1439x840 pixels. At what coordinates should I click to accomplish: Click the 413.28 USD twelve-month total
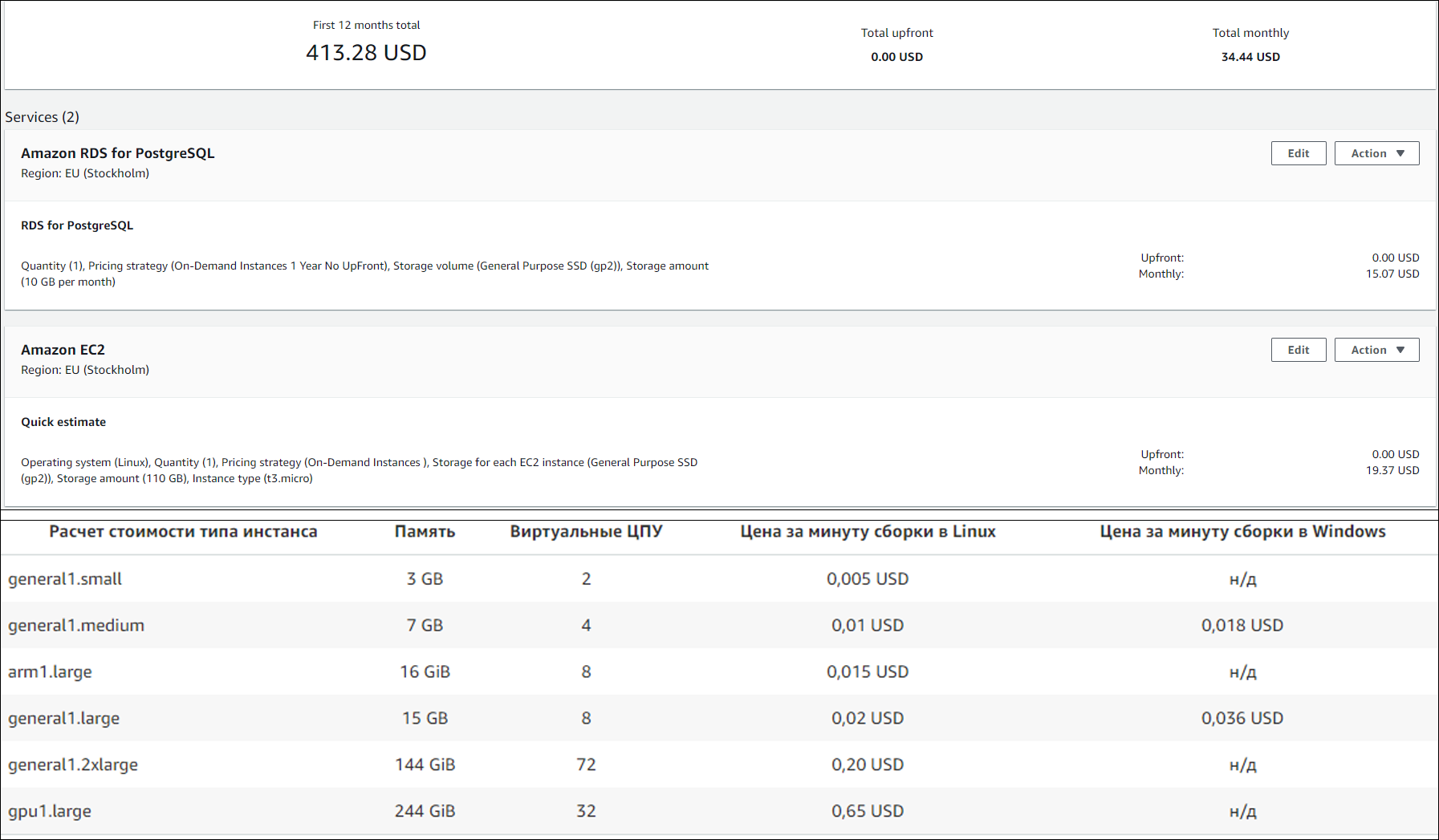pyautogui.click(x=366, y=53)
